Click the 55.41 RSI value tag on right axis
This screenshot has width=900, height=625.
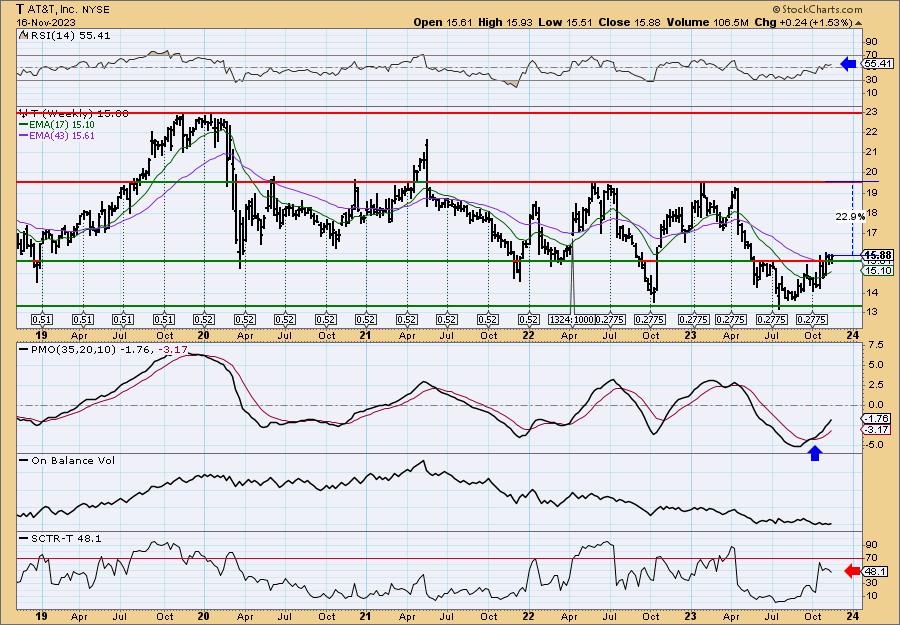[x=878, y=64]
